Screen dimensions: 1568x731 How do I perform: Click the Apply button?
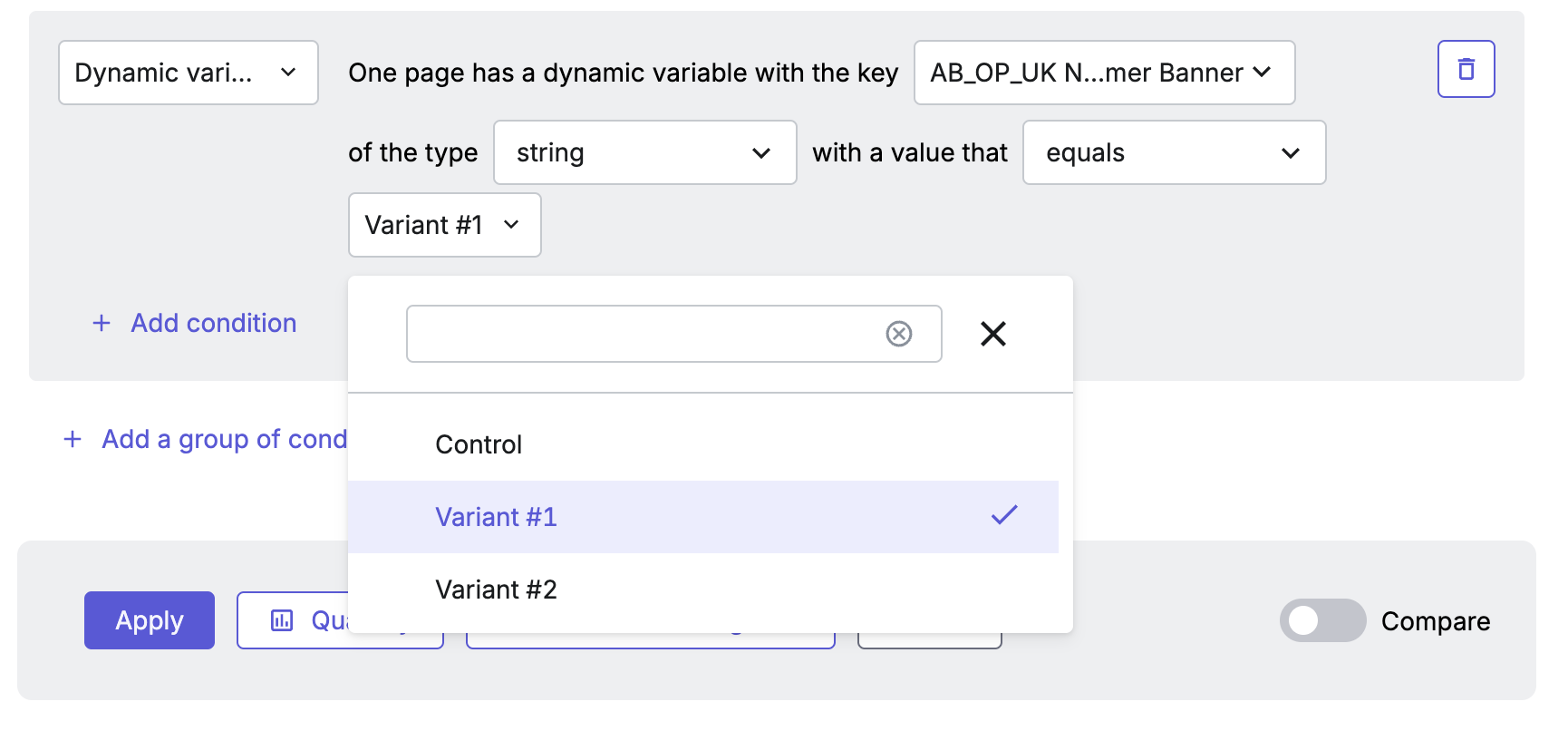click(150, 620)
